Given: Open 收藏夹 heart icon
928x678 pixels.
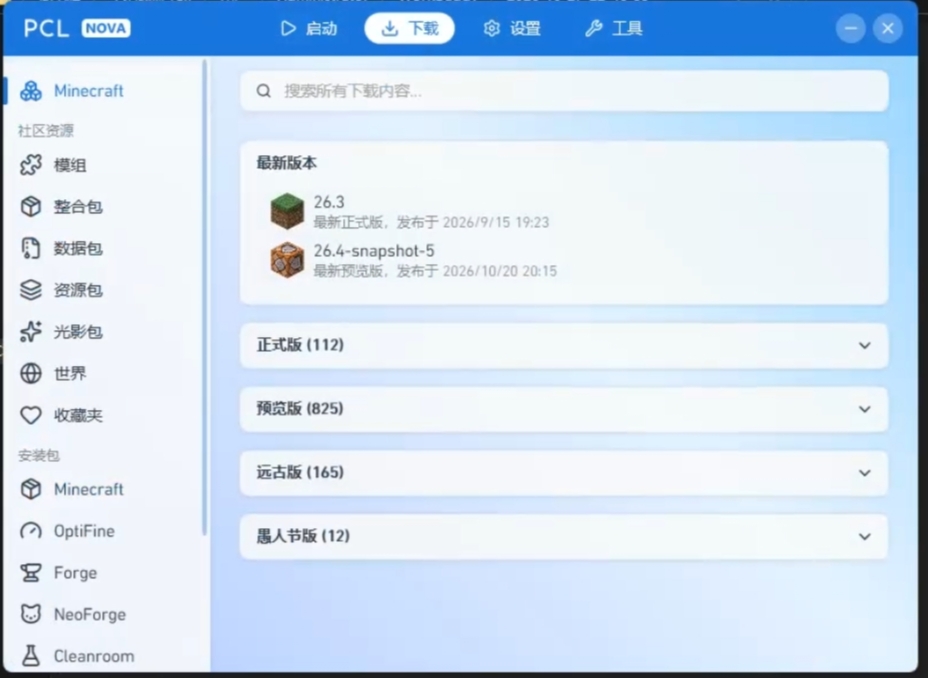Looking at the screenshot, I should [x=31, y=415].
